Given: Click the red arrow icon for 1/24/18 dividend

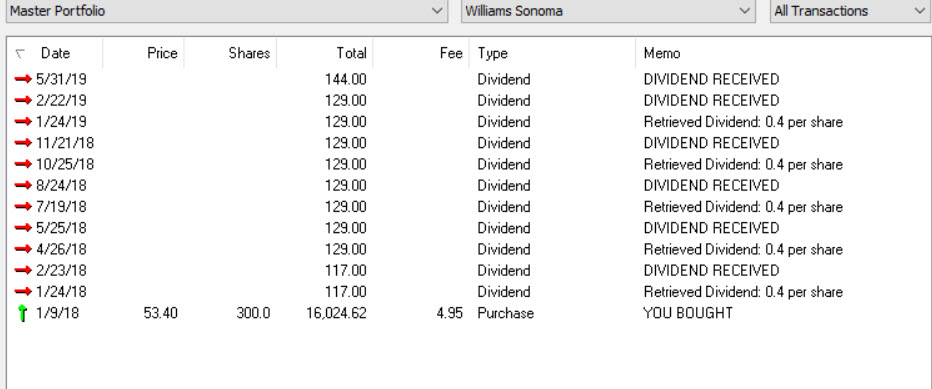Looking at the screenshot, I should (x=23, y=291).
